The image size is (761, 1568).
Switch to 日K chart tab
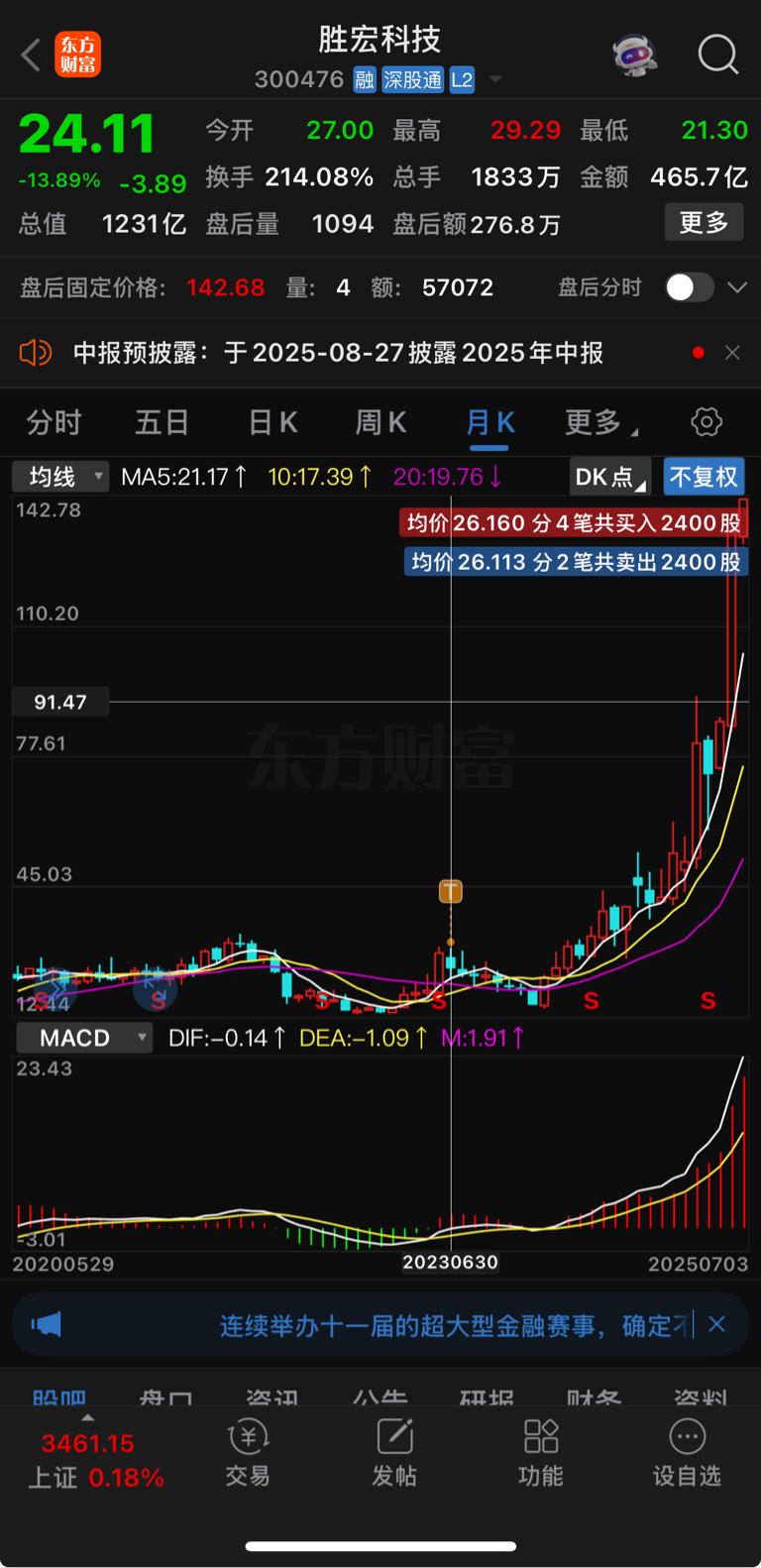pyautogui.click(x=272, y=423)
